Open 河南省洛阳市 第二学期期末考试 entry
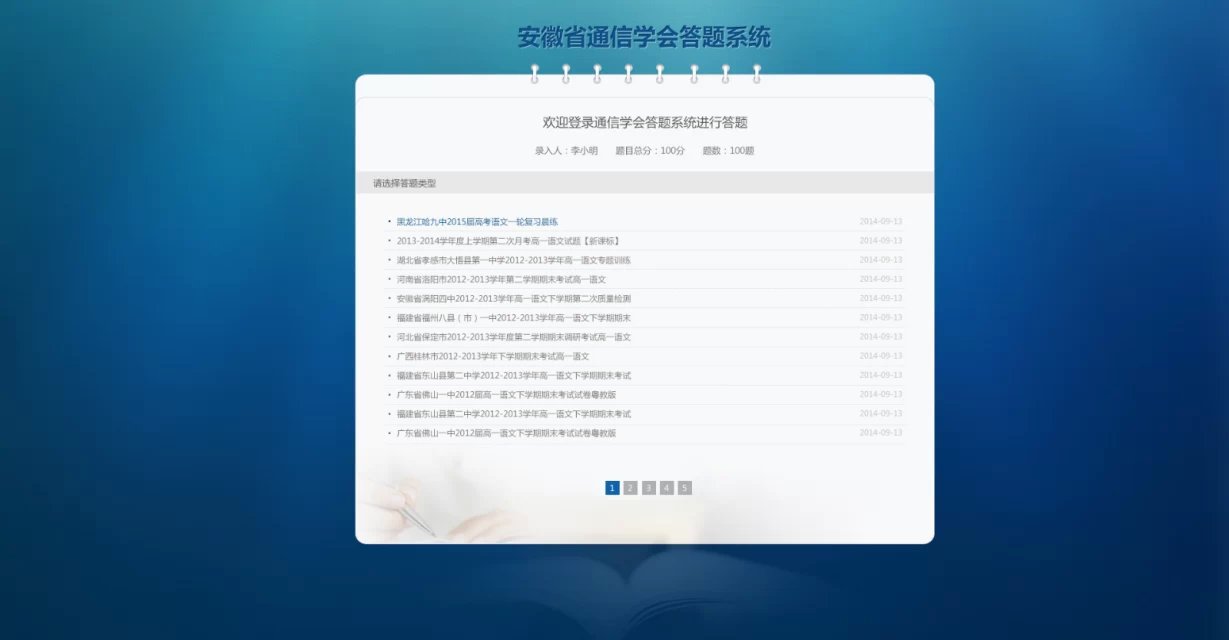 click(x=501, y=280)
